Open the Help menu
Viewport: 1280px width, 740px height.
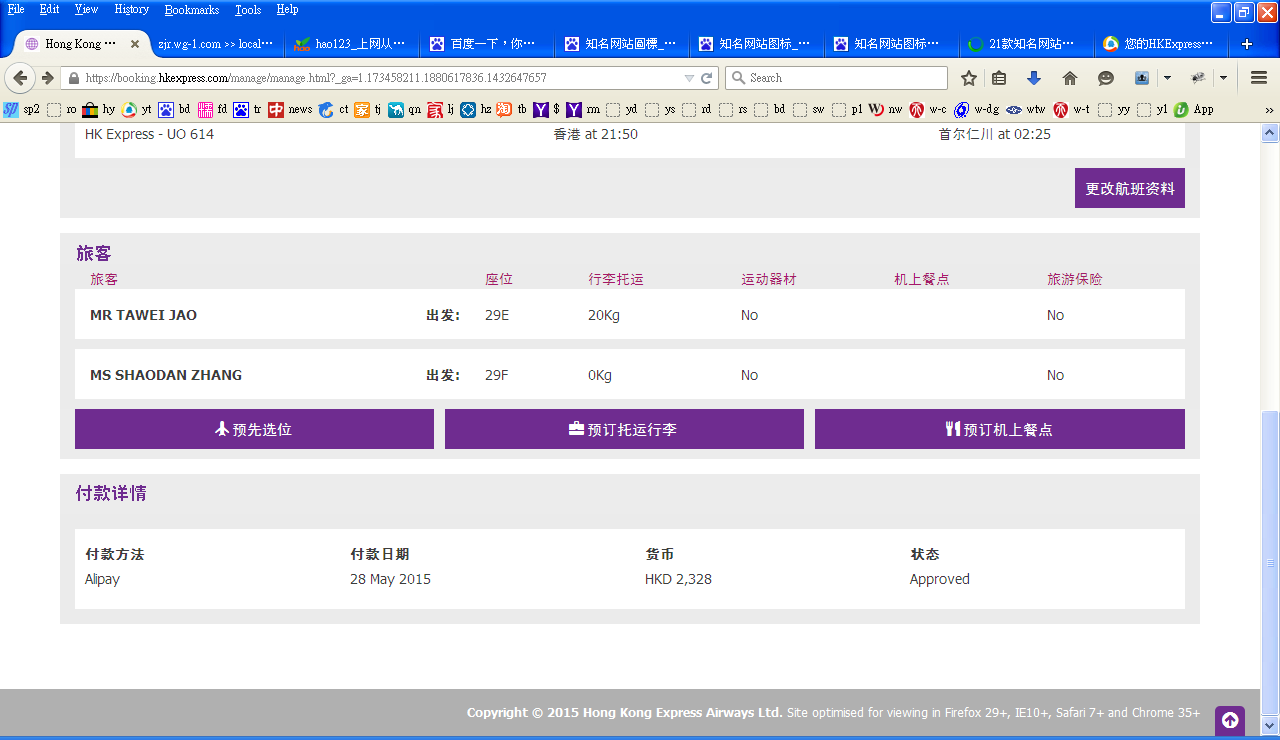[287, 10]
